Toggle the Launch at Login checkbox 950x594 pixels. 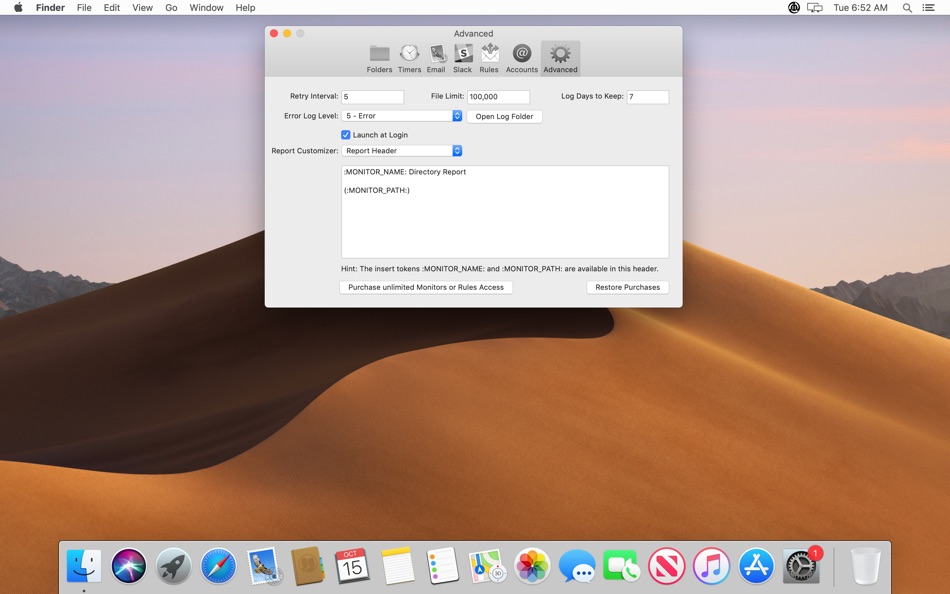click(345, 135)
